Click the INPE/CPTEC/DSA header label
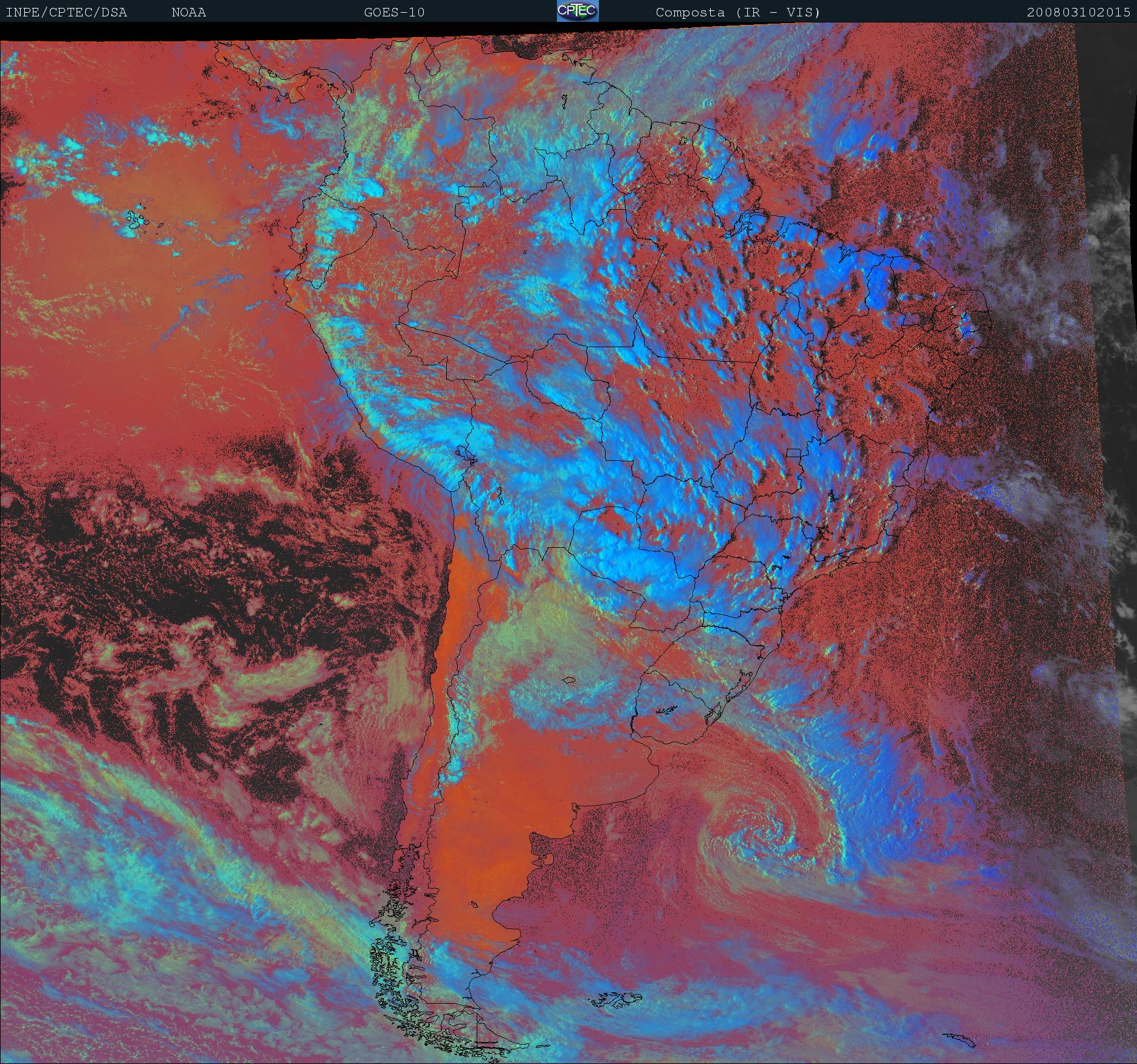Screen dimensions: 1137x1064 click(x=66, y=12)
